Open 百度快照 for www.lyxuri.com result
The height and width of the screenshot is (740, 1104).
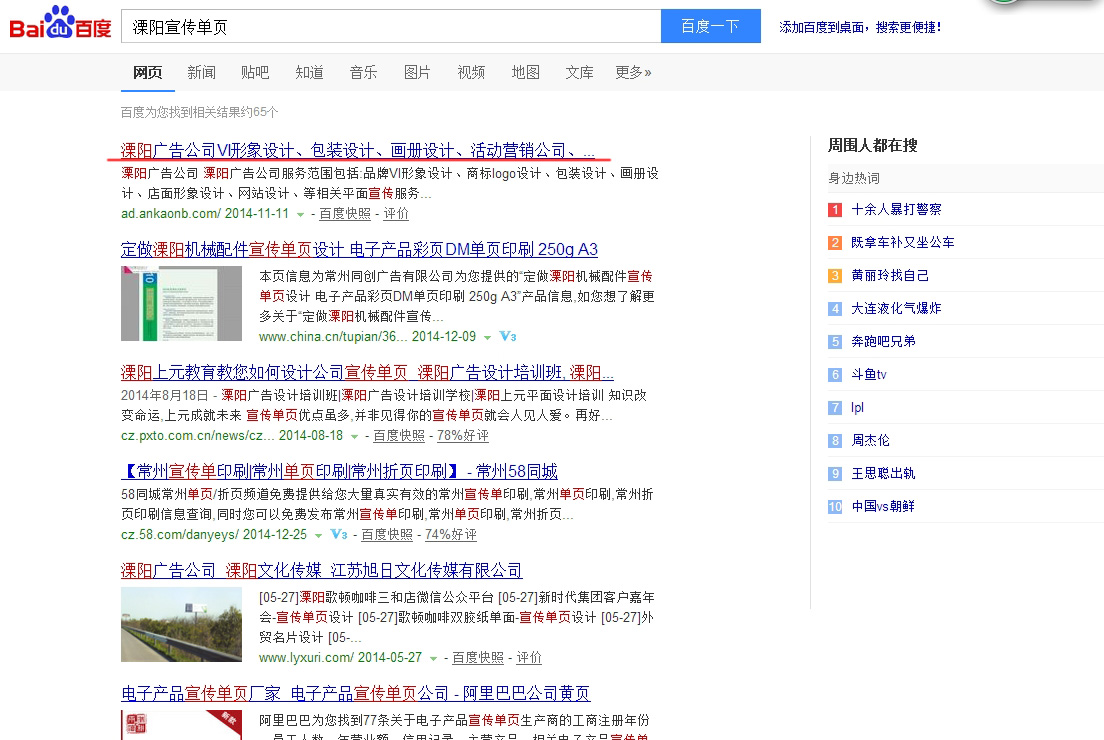(x=477, y=658)
